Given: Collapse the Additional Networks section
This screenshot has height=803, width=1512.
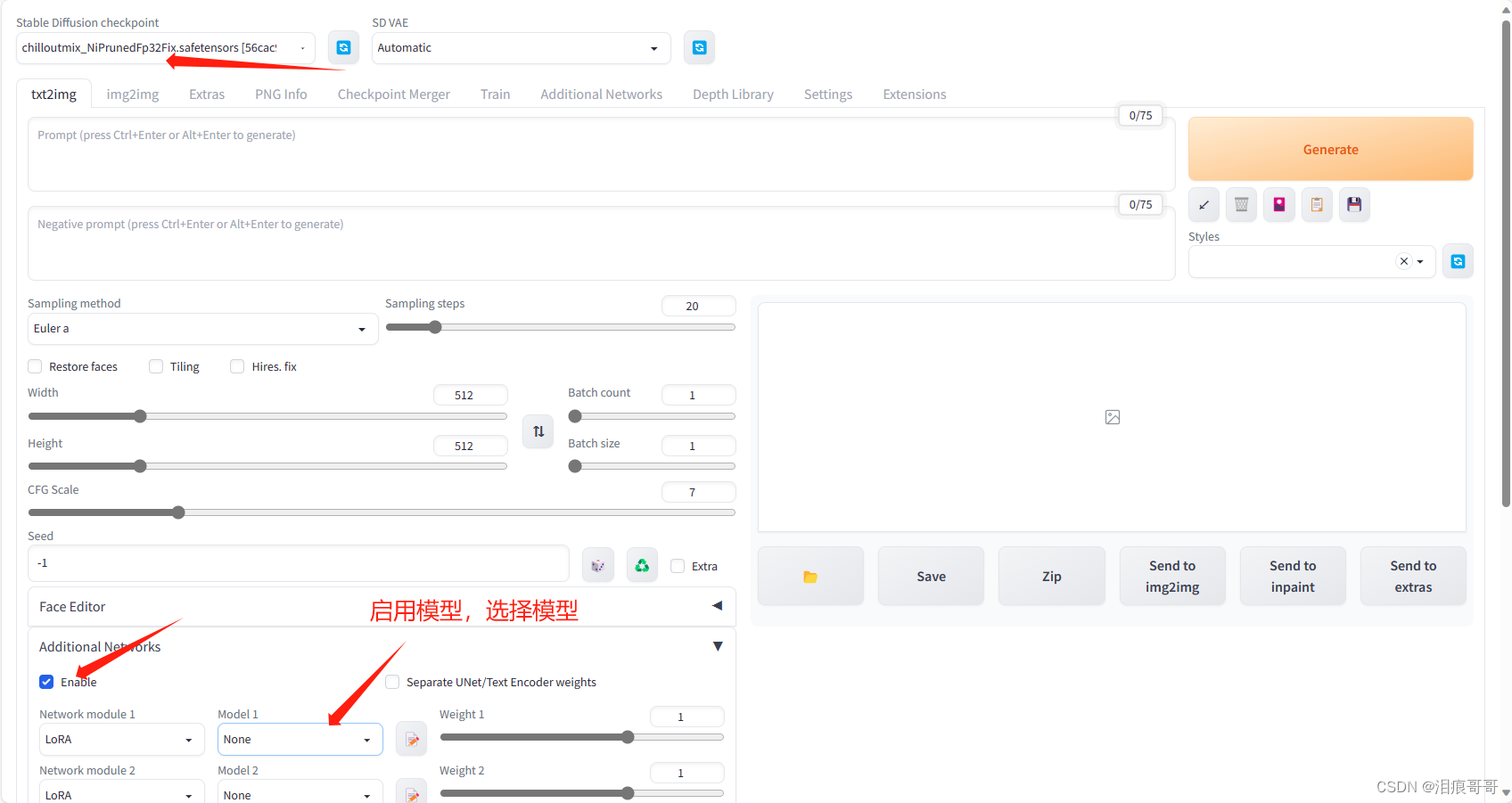Looking at the screenshot, I should (x=718, y=646).
